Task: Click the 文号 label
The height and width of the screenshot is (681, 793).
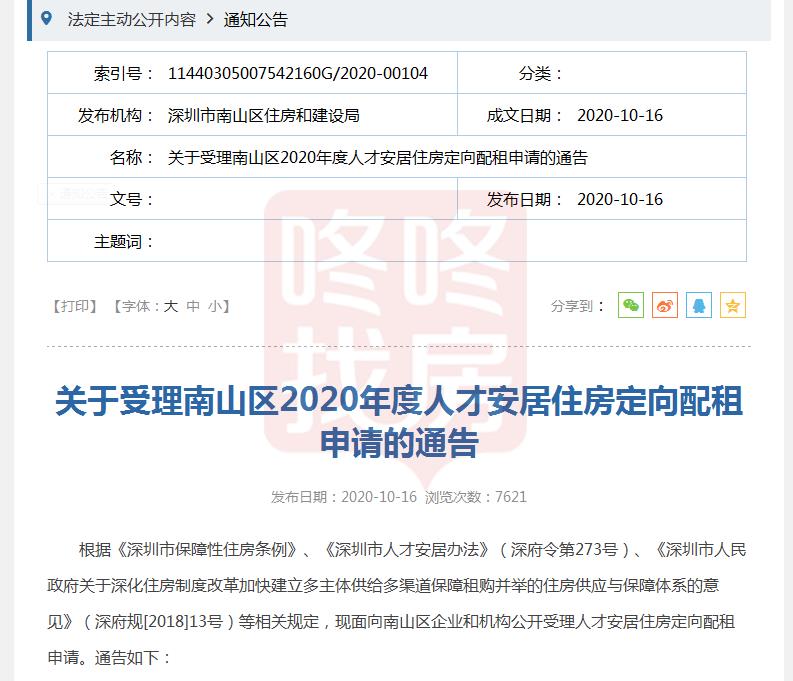Action: [131, 199]
